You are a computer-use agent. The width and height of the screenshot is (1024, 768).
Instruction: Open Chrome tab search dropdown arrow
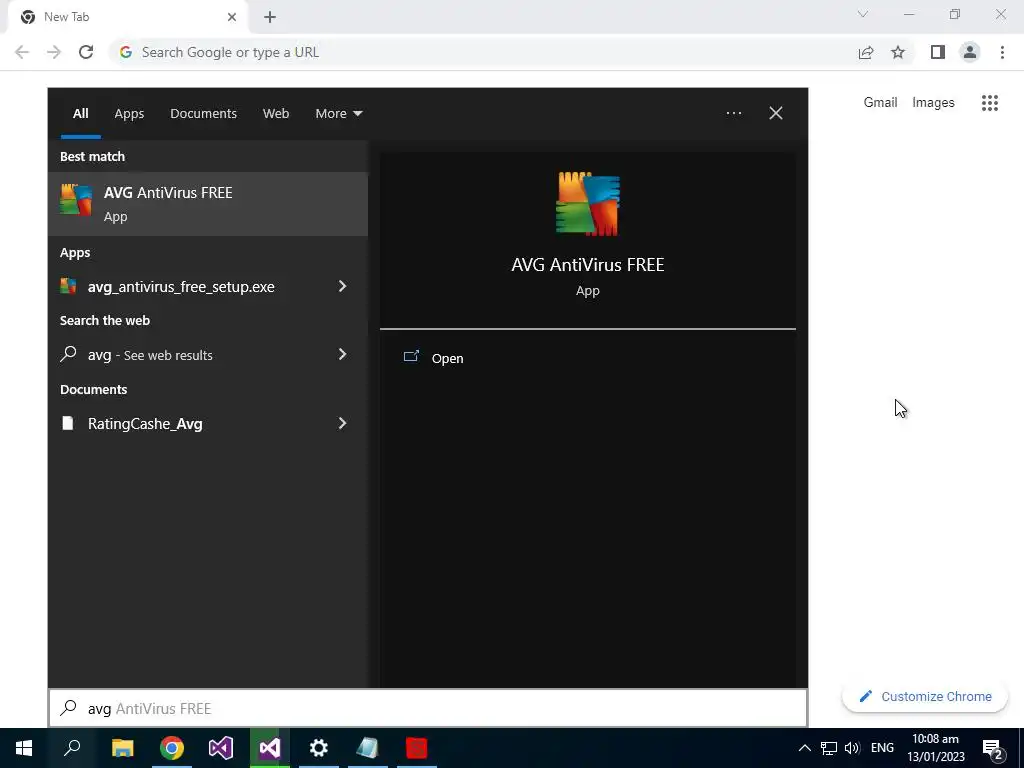(x=863, y=14)
